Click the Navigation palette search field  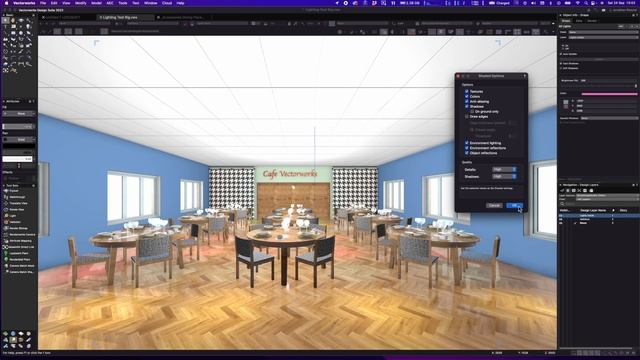[601, 204]
